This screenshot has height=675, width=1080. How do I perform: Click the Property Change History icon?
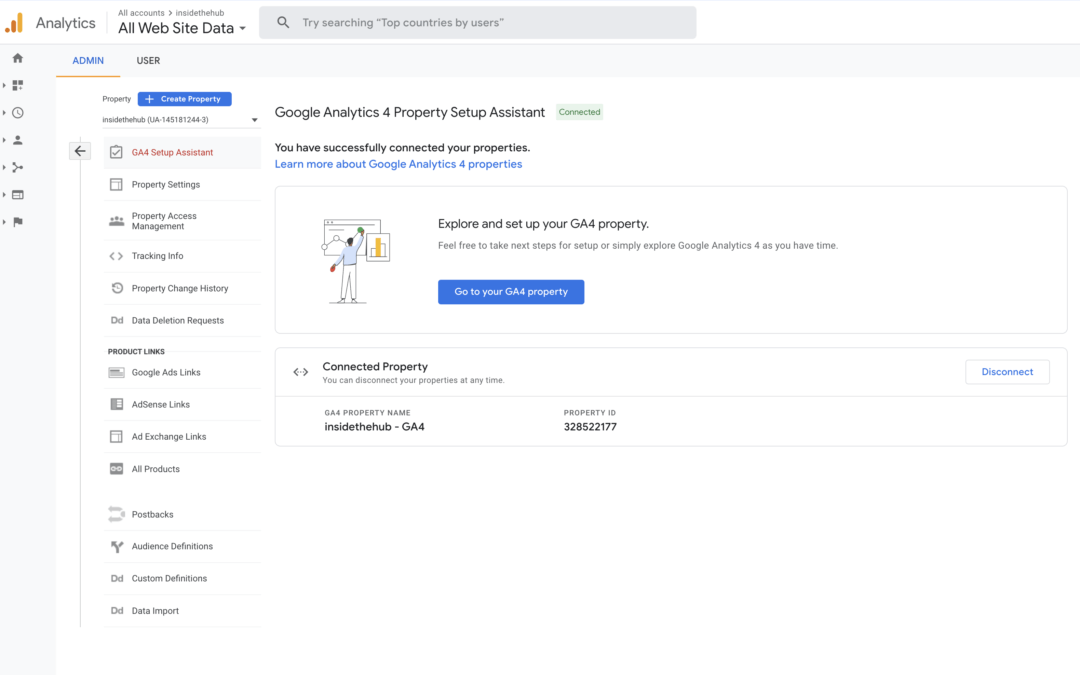pyautogui.click(x=117, y=288)
